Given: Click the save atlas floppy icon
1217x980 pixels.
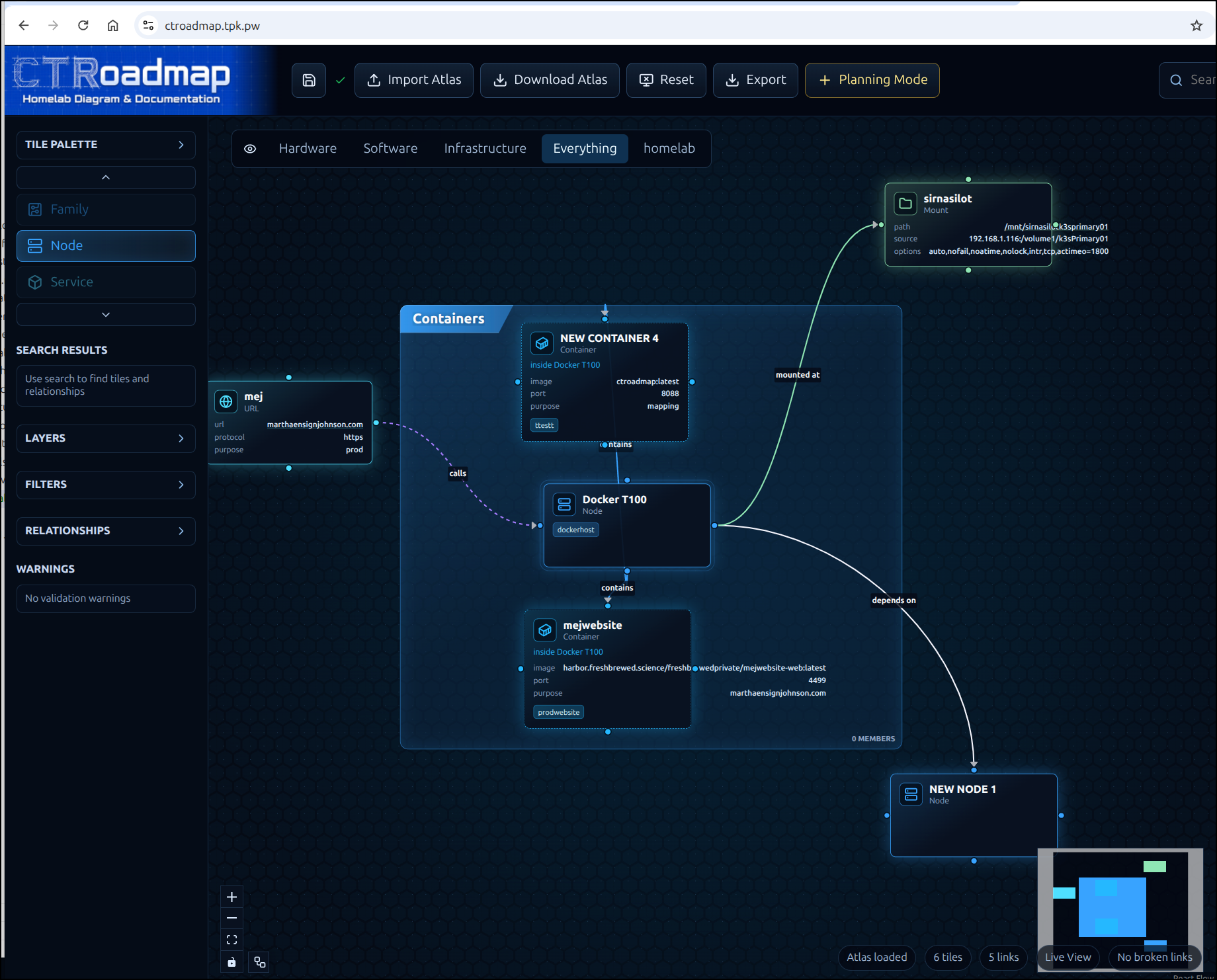Looking at the screenshot, I should [x=309, y=80].
